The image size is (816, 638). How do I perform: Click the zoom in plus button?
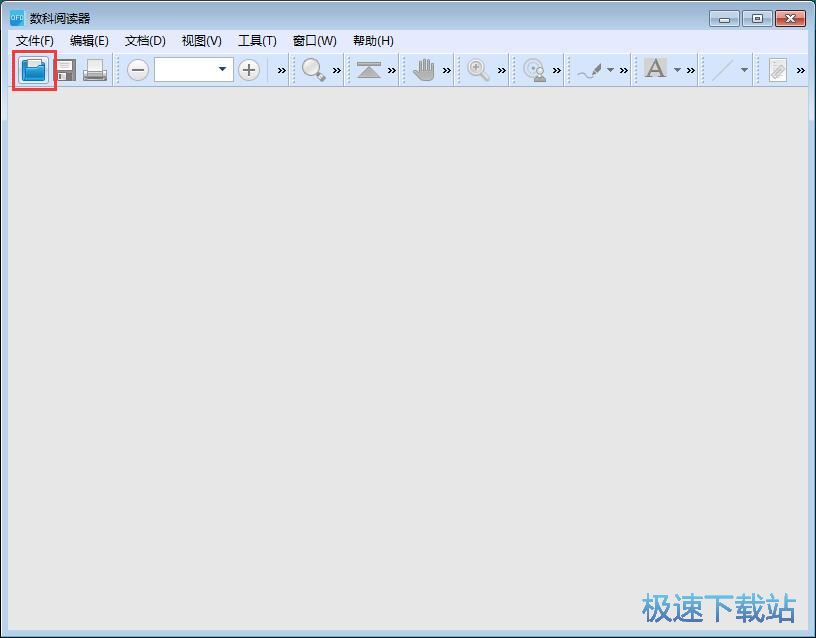[247, 70]
